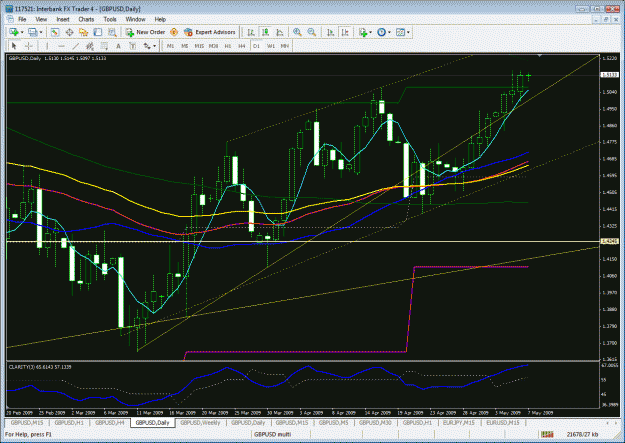
Task: Open a new chart window icon
Action: coord(14,32)
